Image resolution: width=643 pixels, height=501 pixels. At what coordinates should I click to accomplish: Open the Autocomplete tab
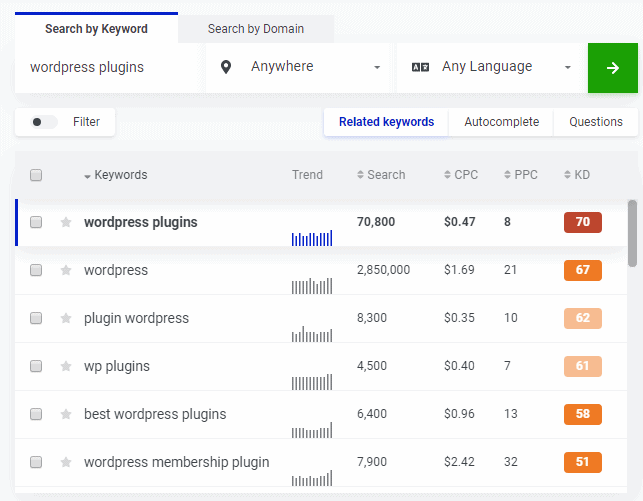click(x=501, y=122)
